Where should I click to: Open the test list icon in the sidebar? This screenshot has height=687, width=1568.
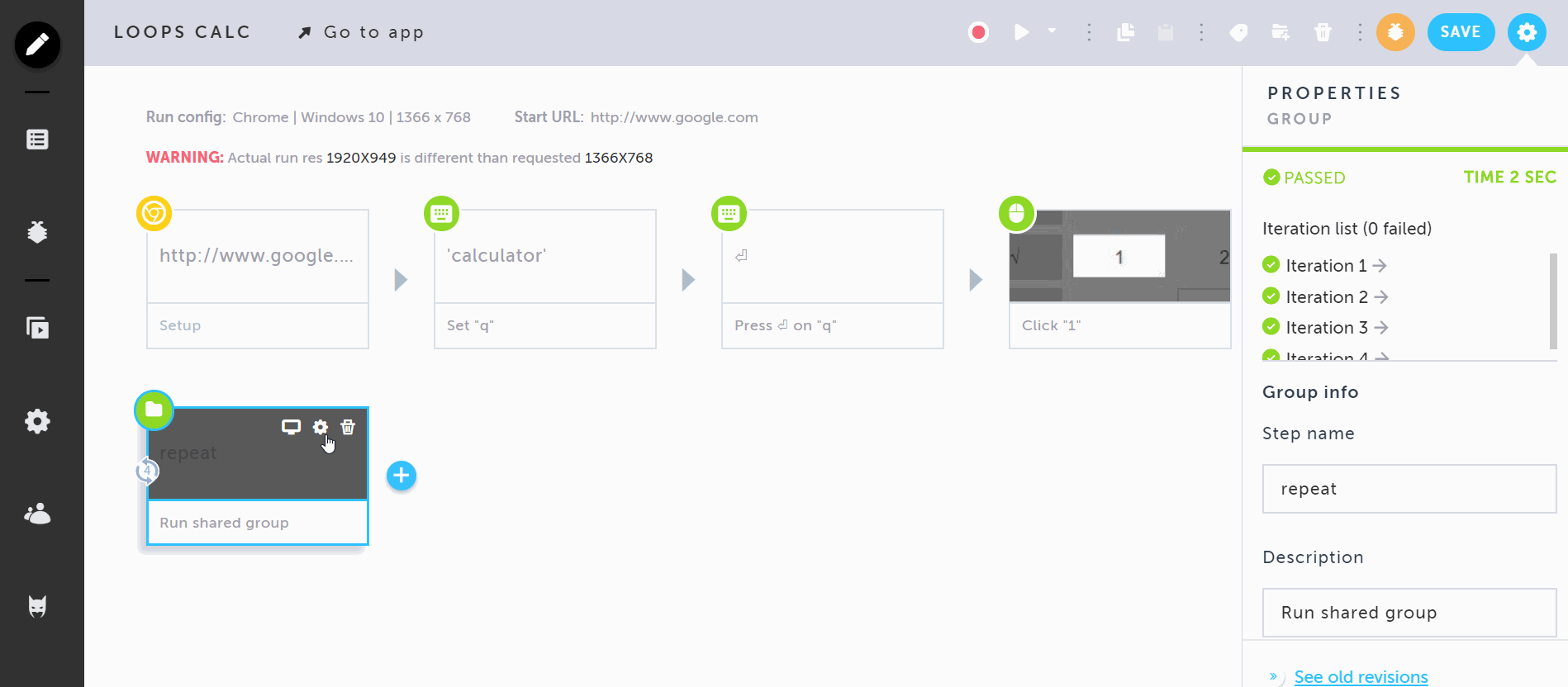pyautogui.click(x=37, y=140)
